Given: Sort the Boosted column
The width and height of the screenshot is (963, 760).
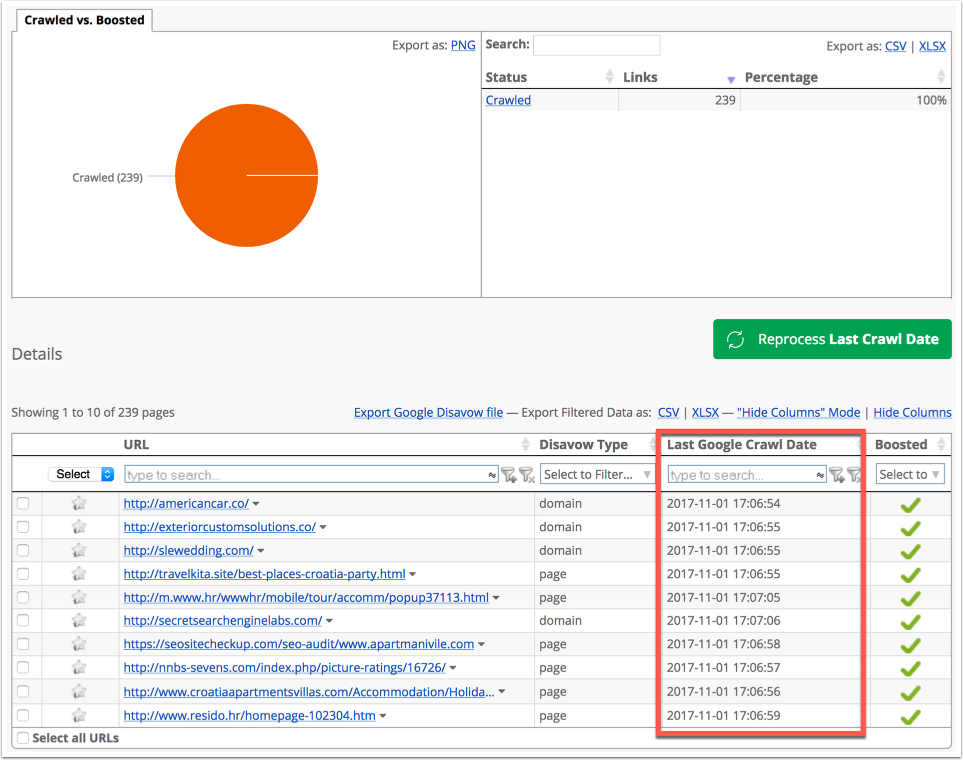Looking at the screenshot, I should coord(941,444).
